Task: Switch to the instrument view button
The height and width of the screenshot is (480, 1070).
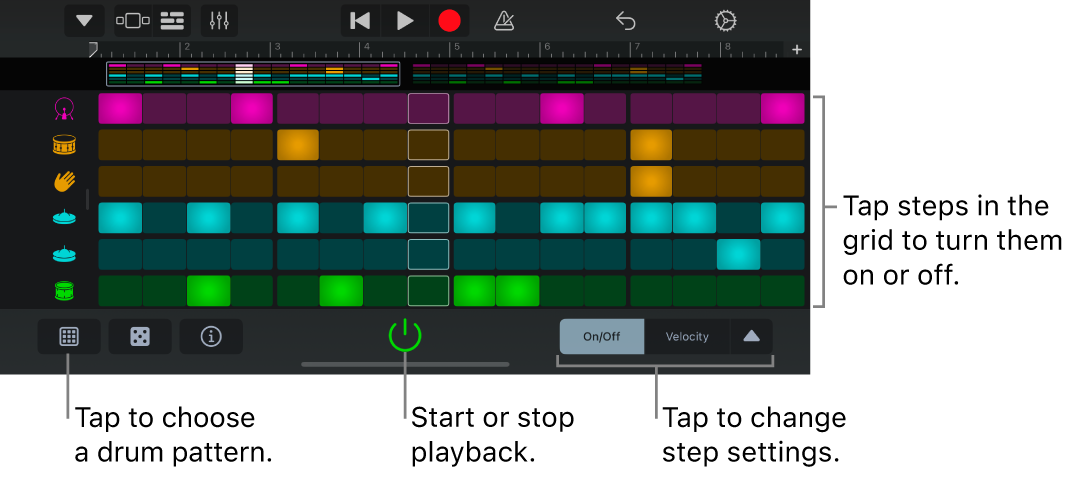Action: click(132, 20)
